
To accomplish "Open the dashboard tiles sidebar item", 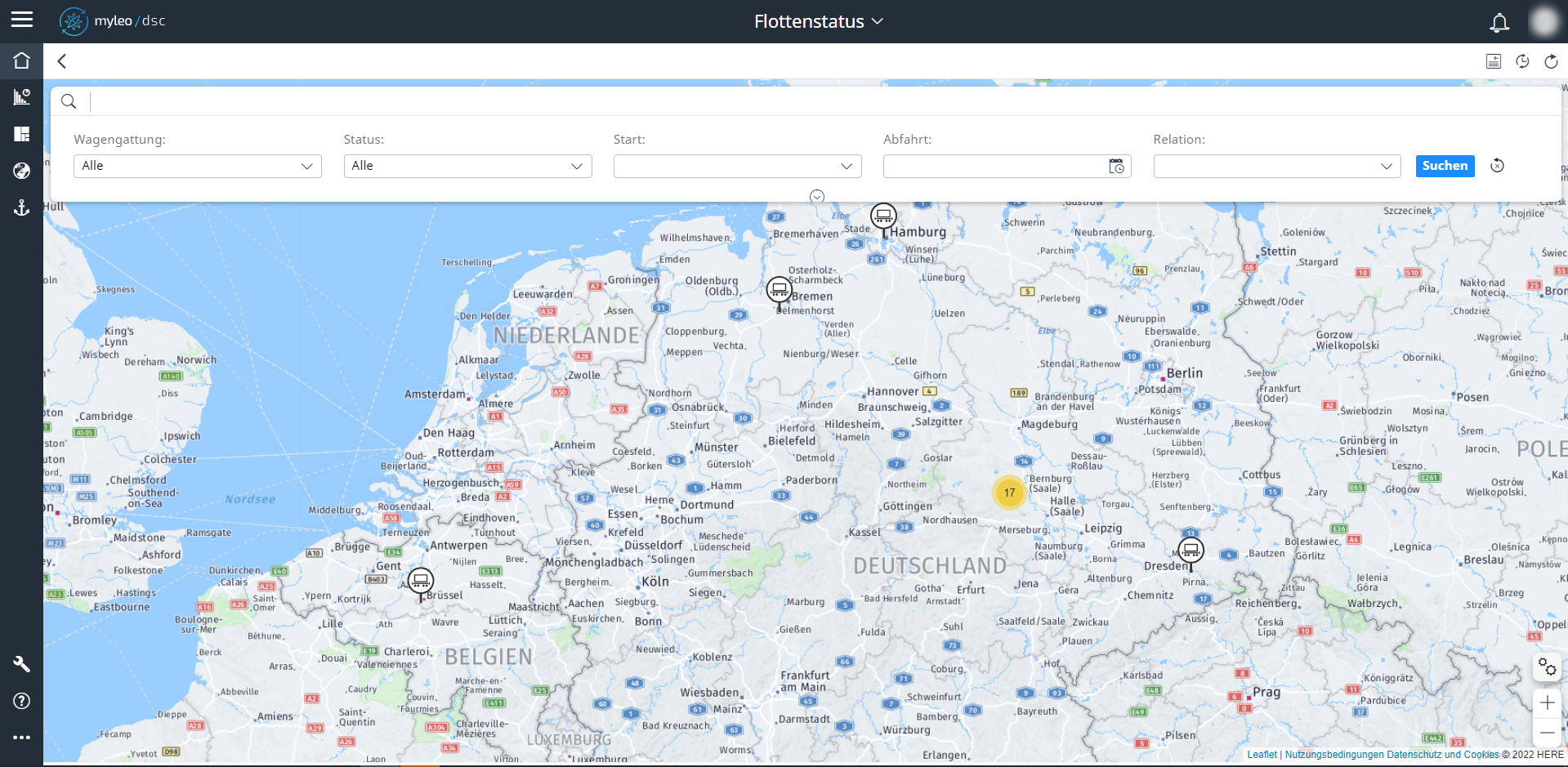I will point(22,134).
